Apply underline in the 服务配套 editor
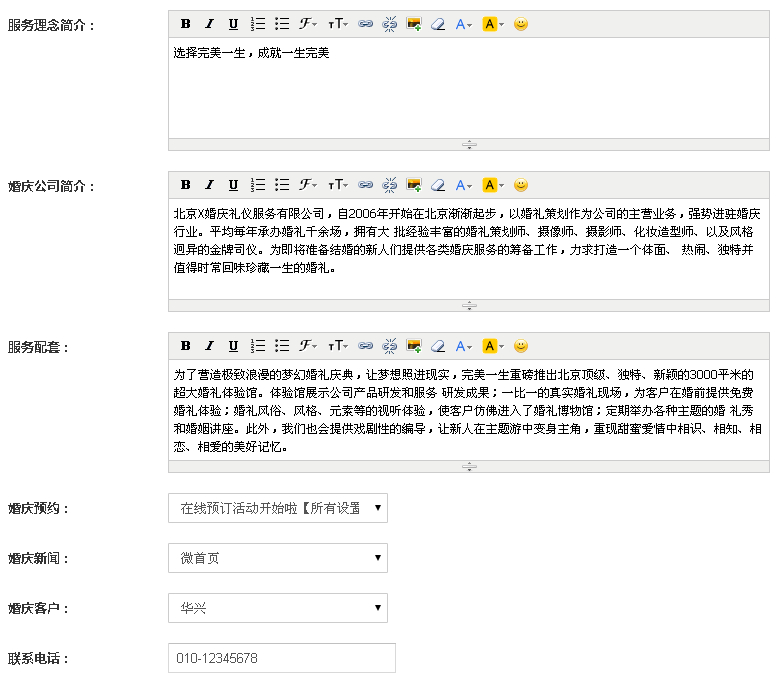This screenshot has height=676, width=777. tap(233, 346)
